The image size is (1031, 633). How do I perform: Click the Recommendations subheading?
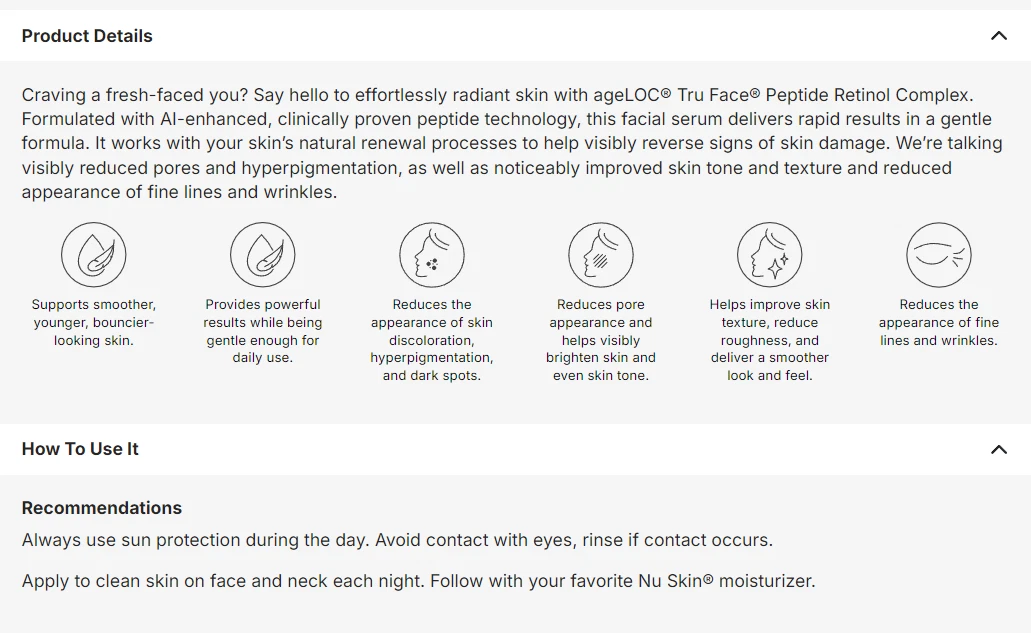[x=102, y=508]
